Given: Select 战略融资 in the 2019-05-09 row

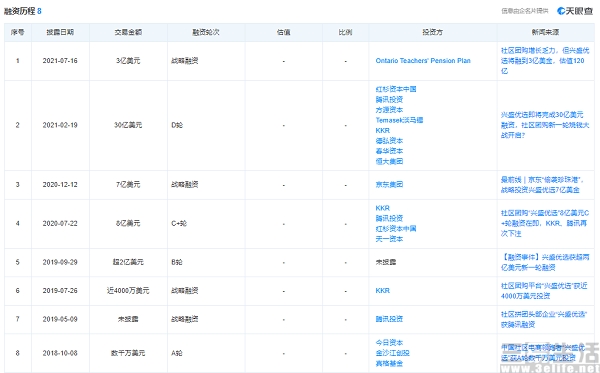Looking at the screenshot, I should tap(185, 319).
